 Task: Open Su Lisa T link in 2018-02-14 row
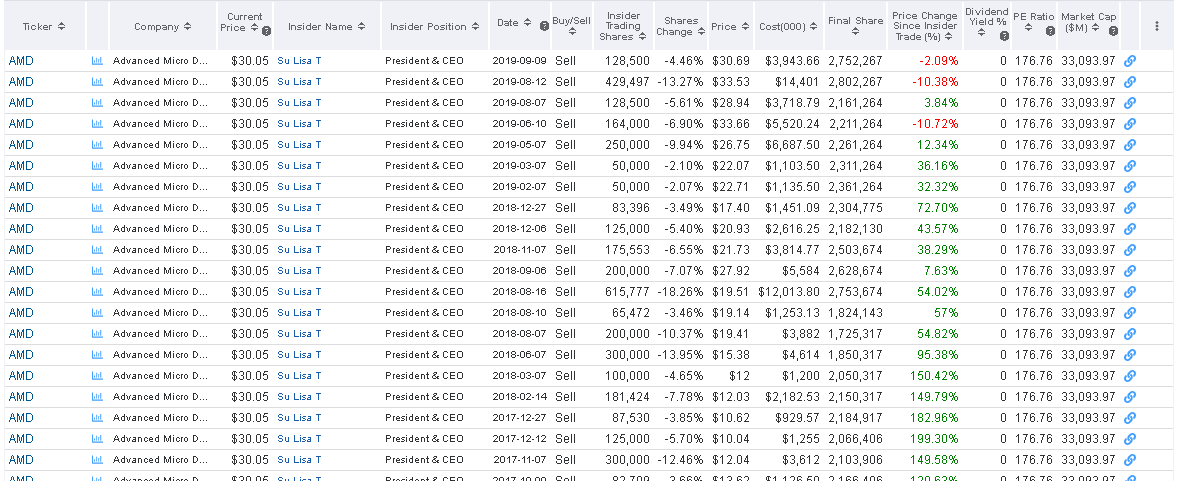(299, 396)
